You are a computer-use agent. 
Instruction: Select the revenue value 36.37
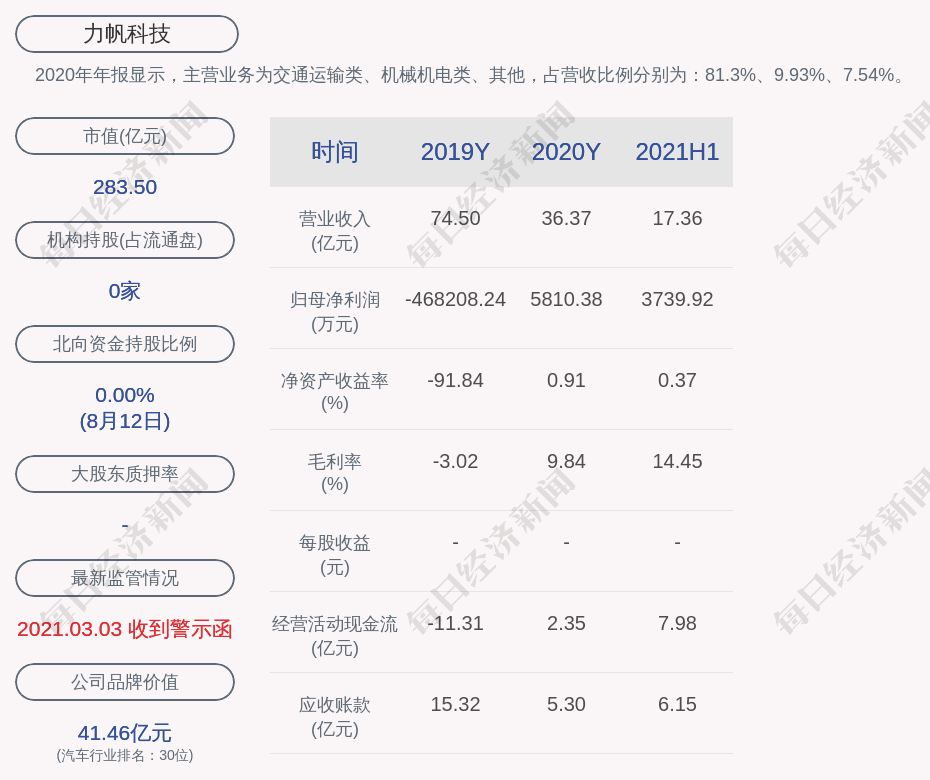pos(566,218)
